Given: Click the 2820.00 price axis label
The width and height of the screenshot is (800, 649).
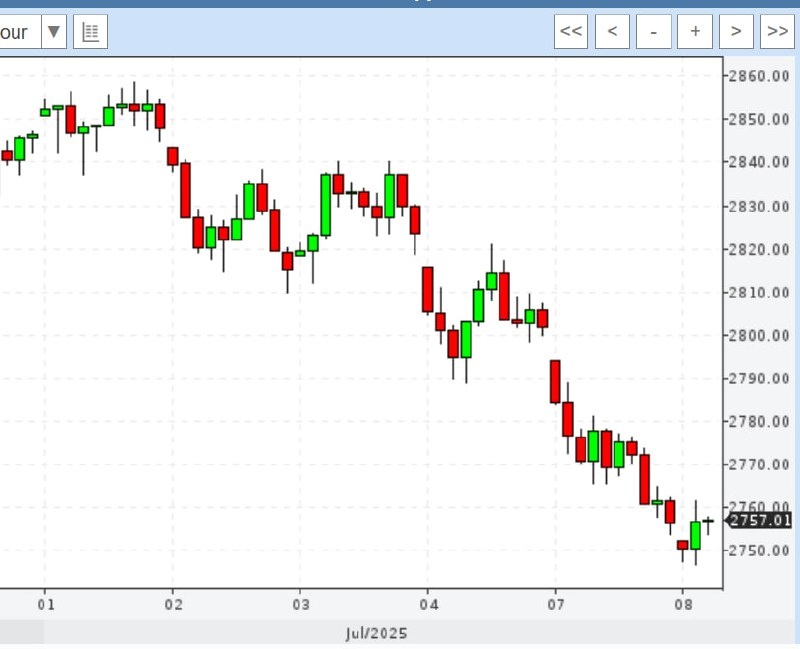Looking at the screenshot, I should tap(759, 249).
